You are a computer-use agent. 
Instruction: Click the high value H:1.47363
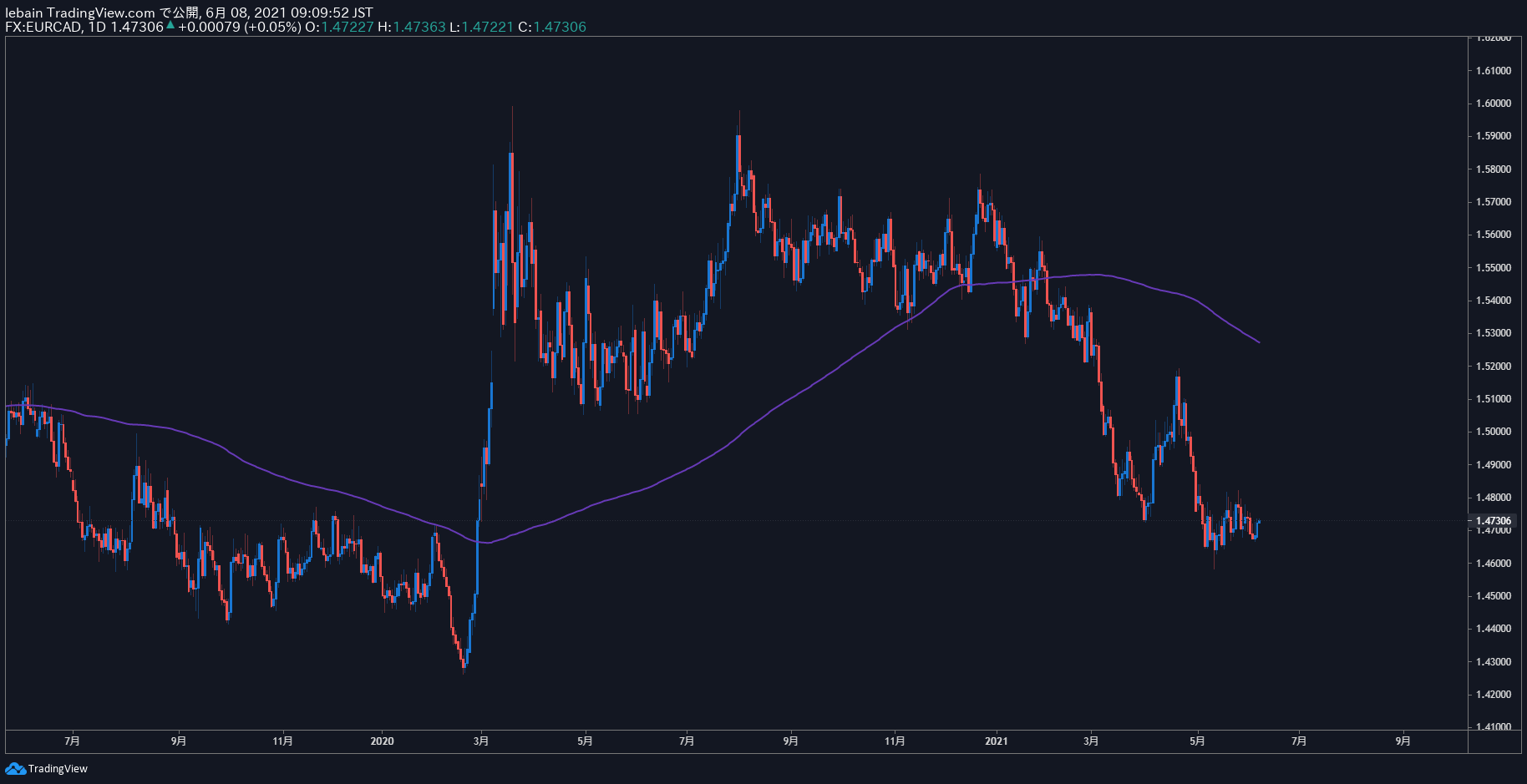pos(412,27)
